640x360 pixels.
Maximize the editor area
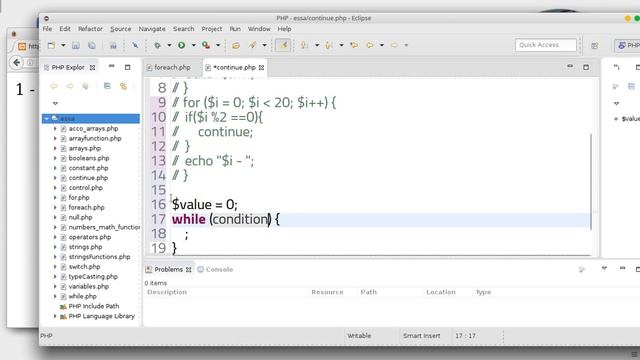coord(586,67)
